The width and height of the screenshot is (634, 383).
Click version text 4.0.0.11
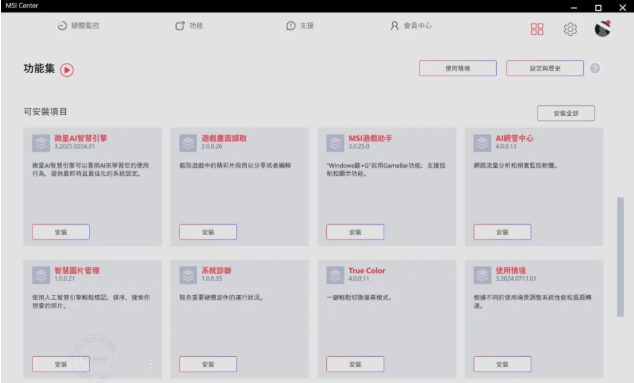tap(359, 278)
